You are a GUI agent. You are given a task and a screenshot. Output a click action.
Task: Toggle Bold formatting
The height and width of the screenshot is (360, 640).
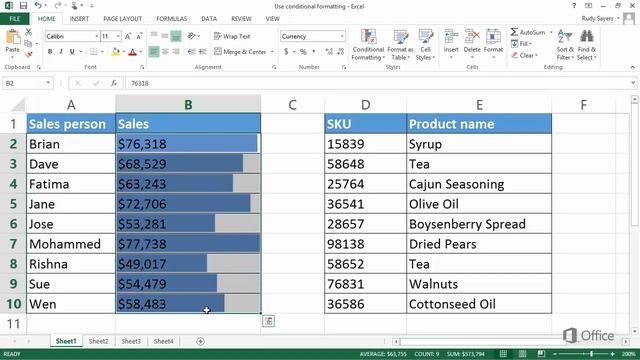pyautogui.click(x=50, y=51)
